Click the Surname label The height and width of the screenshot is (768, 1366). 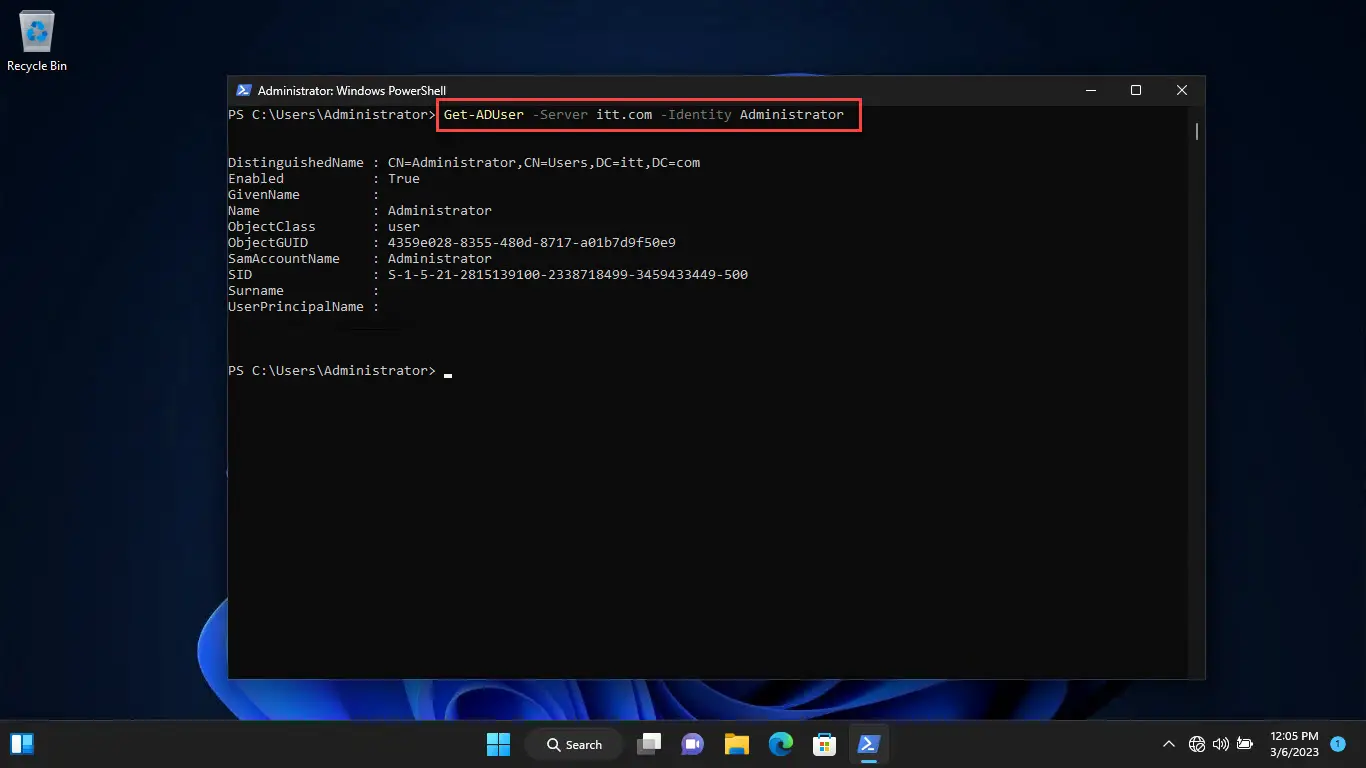tap(256, 291)
